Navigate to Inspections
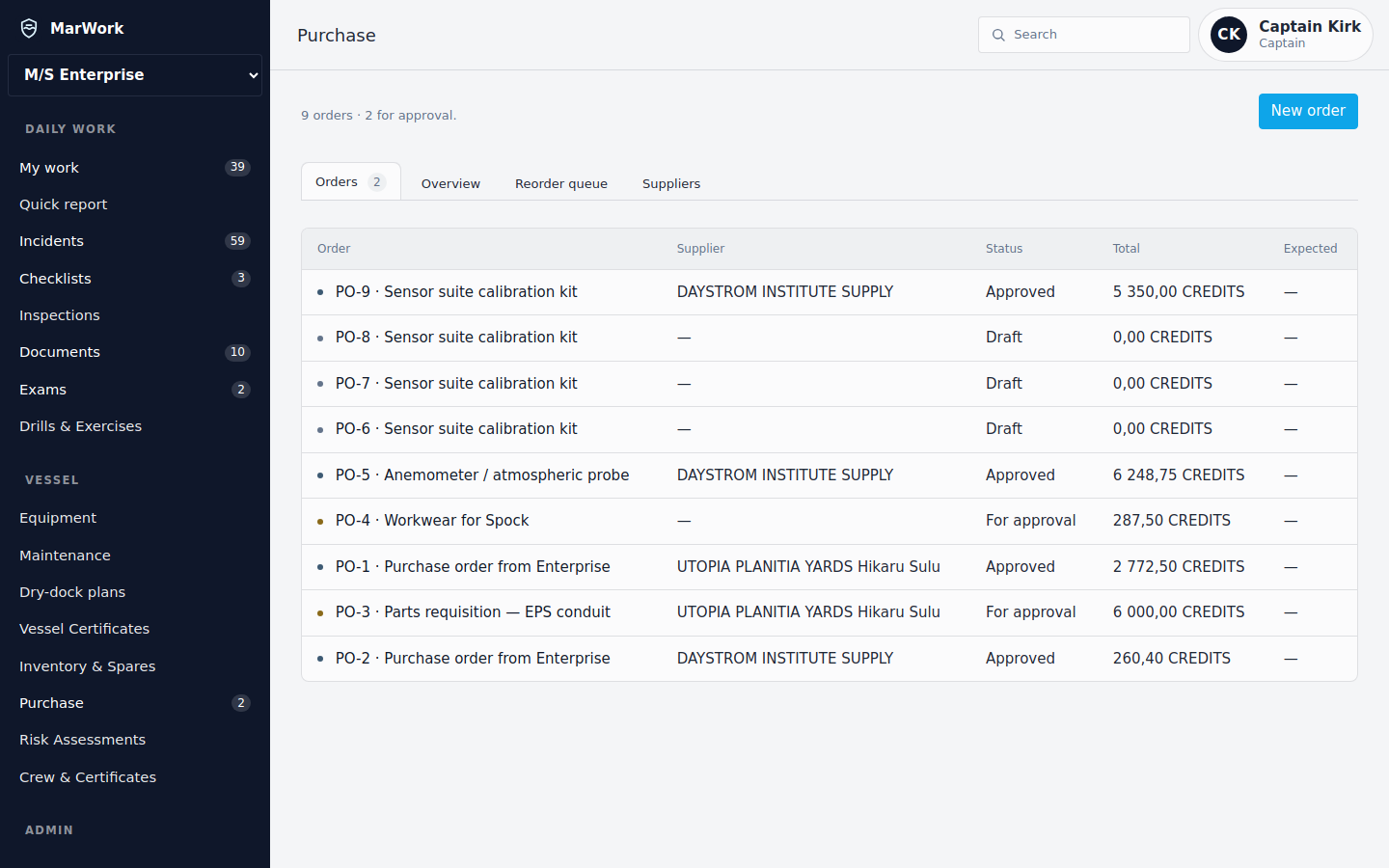The width and height of the screenshot is (1389, 868). [135, 315]
